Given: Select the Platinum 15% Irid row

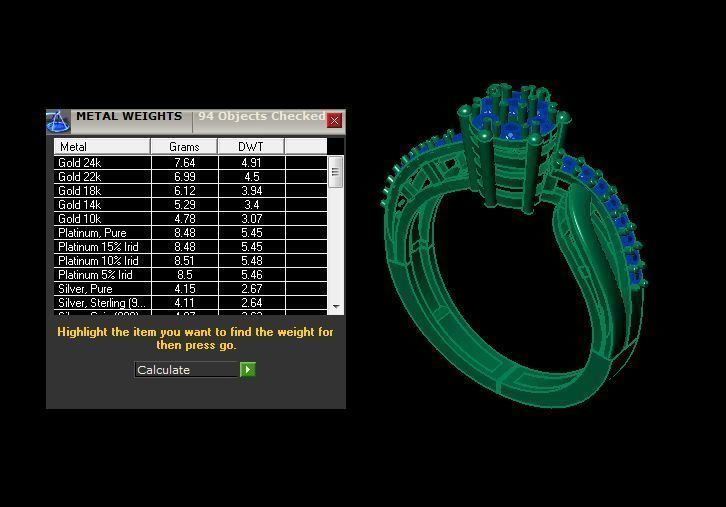Looking at the screenshot, I should tap(190, 246).
